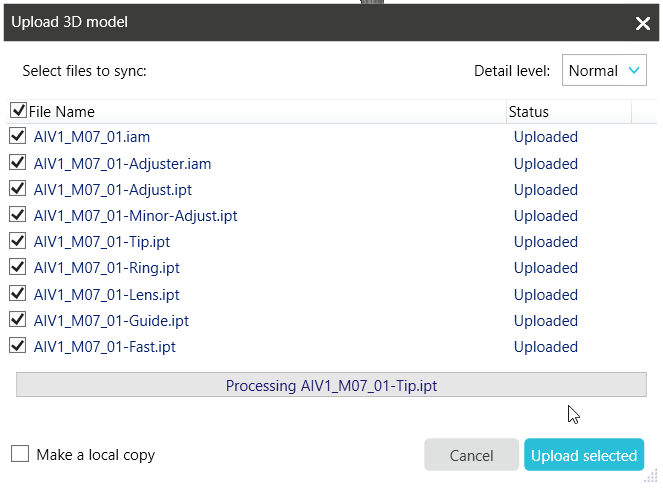The width and height of the screenshot is (663, 488).
Task: Select the AIV1_M07_01-Fast.ipt file name
Action: click(x=104, y=347)
